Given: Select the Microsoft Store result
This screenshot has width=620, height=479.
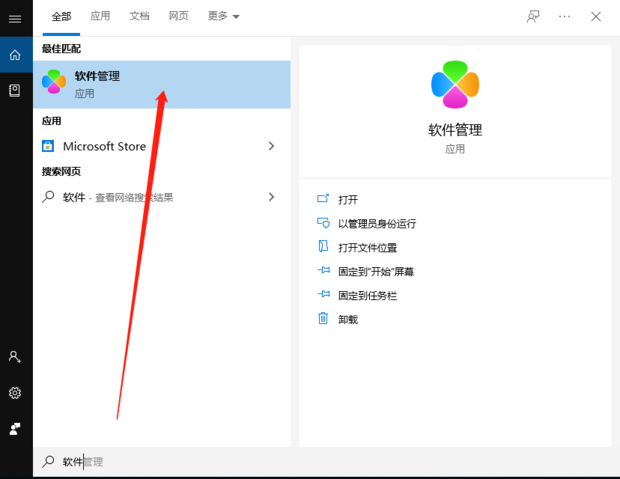Looking at the screenshot, I should tap(162, 146).
